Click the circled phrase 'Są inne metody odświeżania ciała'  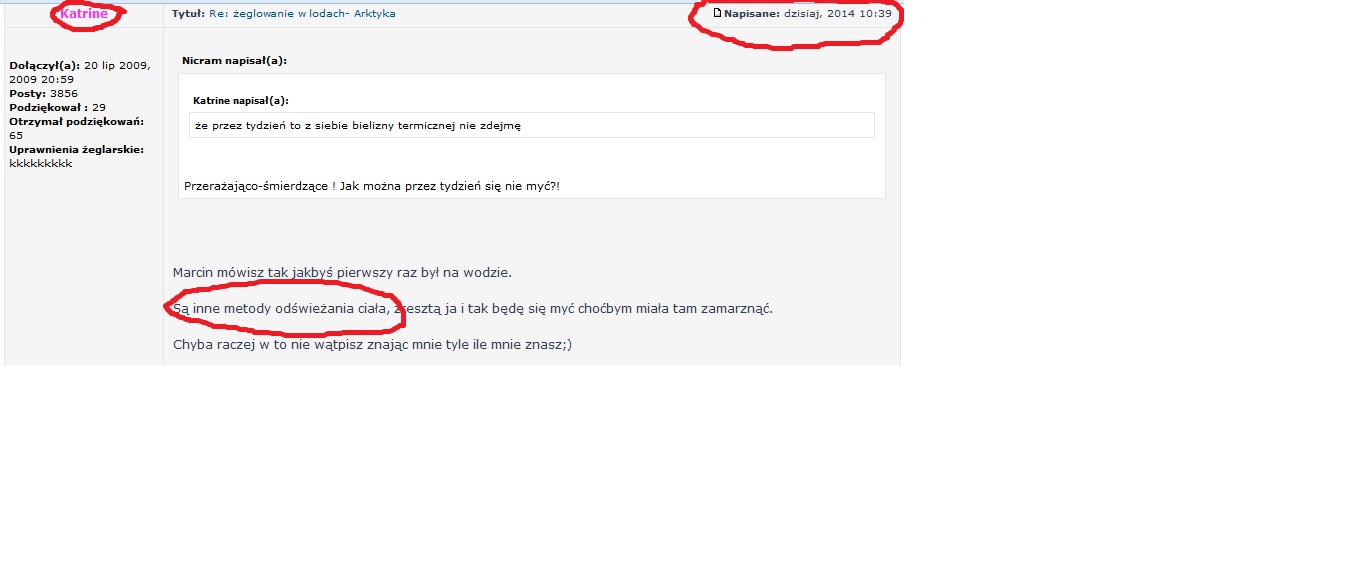tap(280, 308)
